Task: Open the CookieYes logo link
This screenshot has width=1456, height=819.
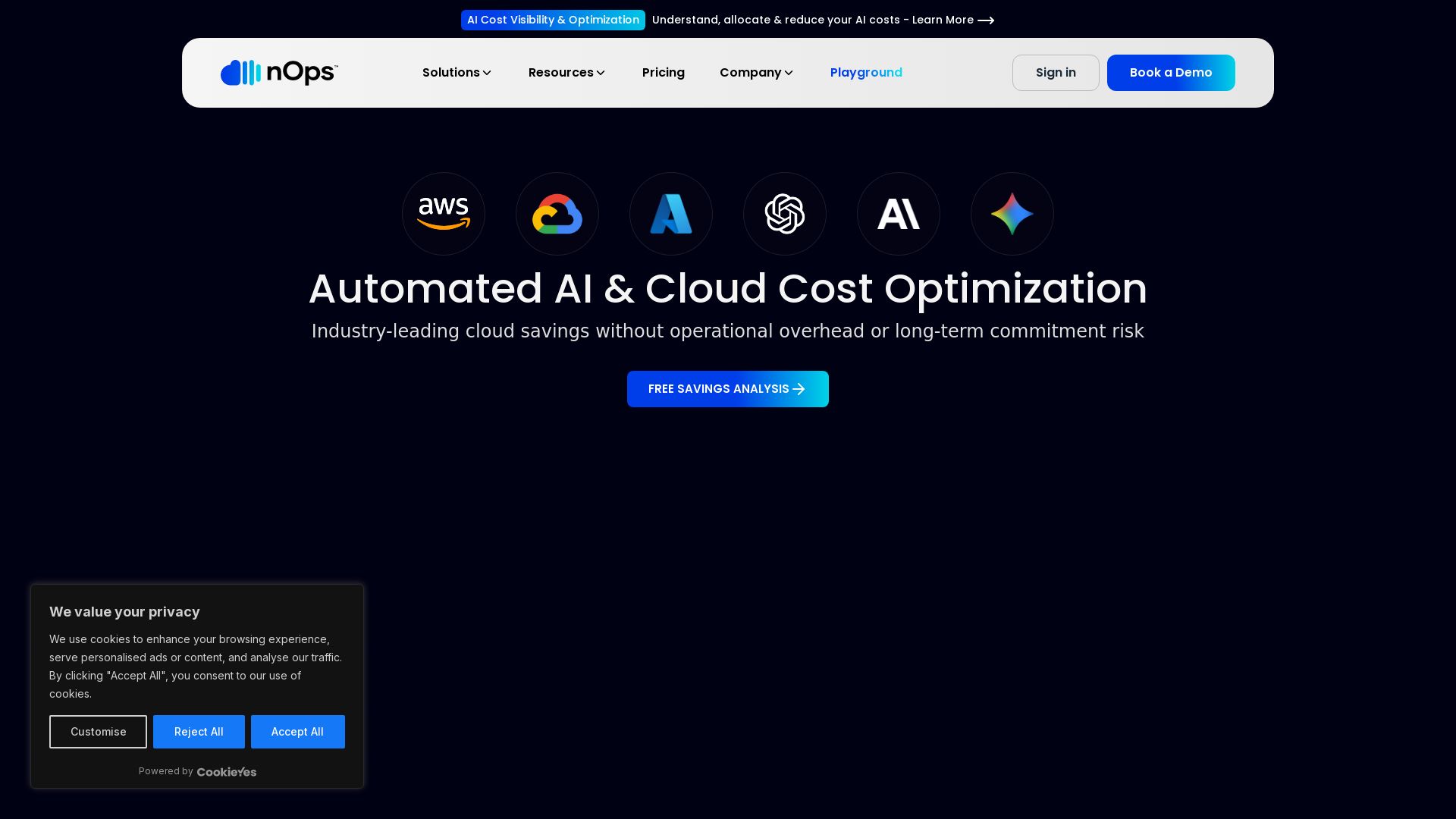Action: [227, 772]
